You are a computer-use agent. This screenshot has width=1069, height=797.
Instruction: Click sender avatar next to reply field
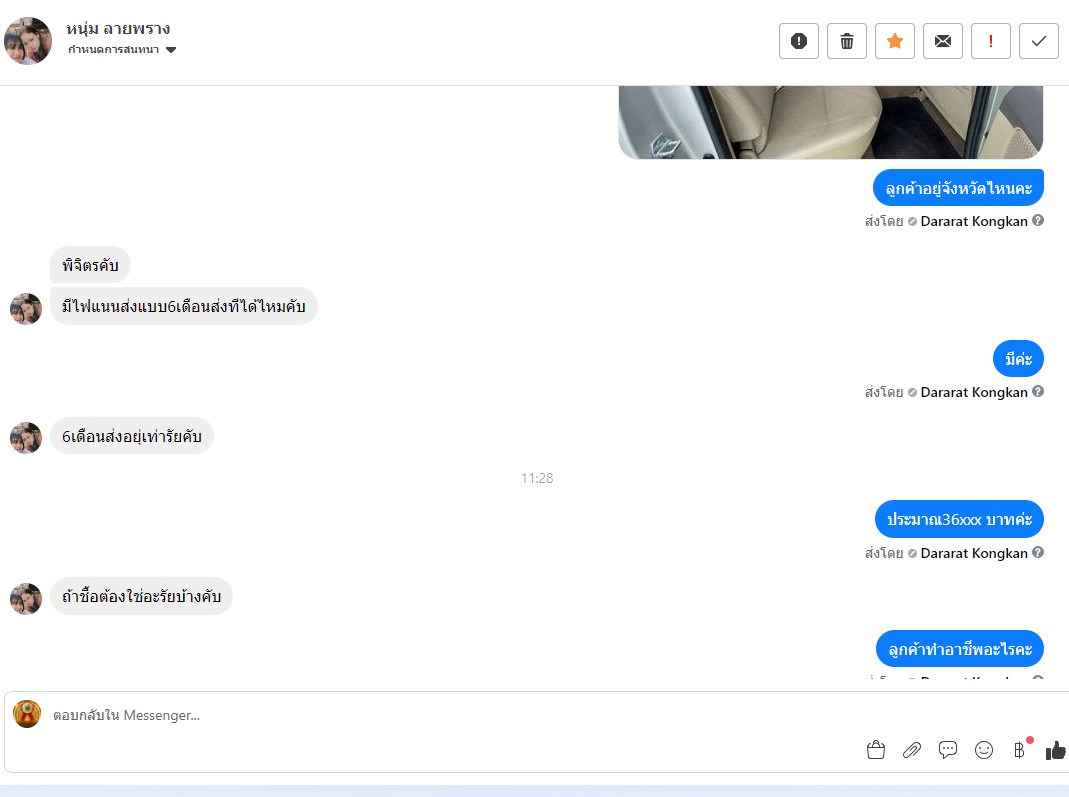point(27,714)
